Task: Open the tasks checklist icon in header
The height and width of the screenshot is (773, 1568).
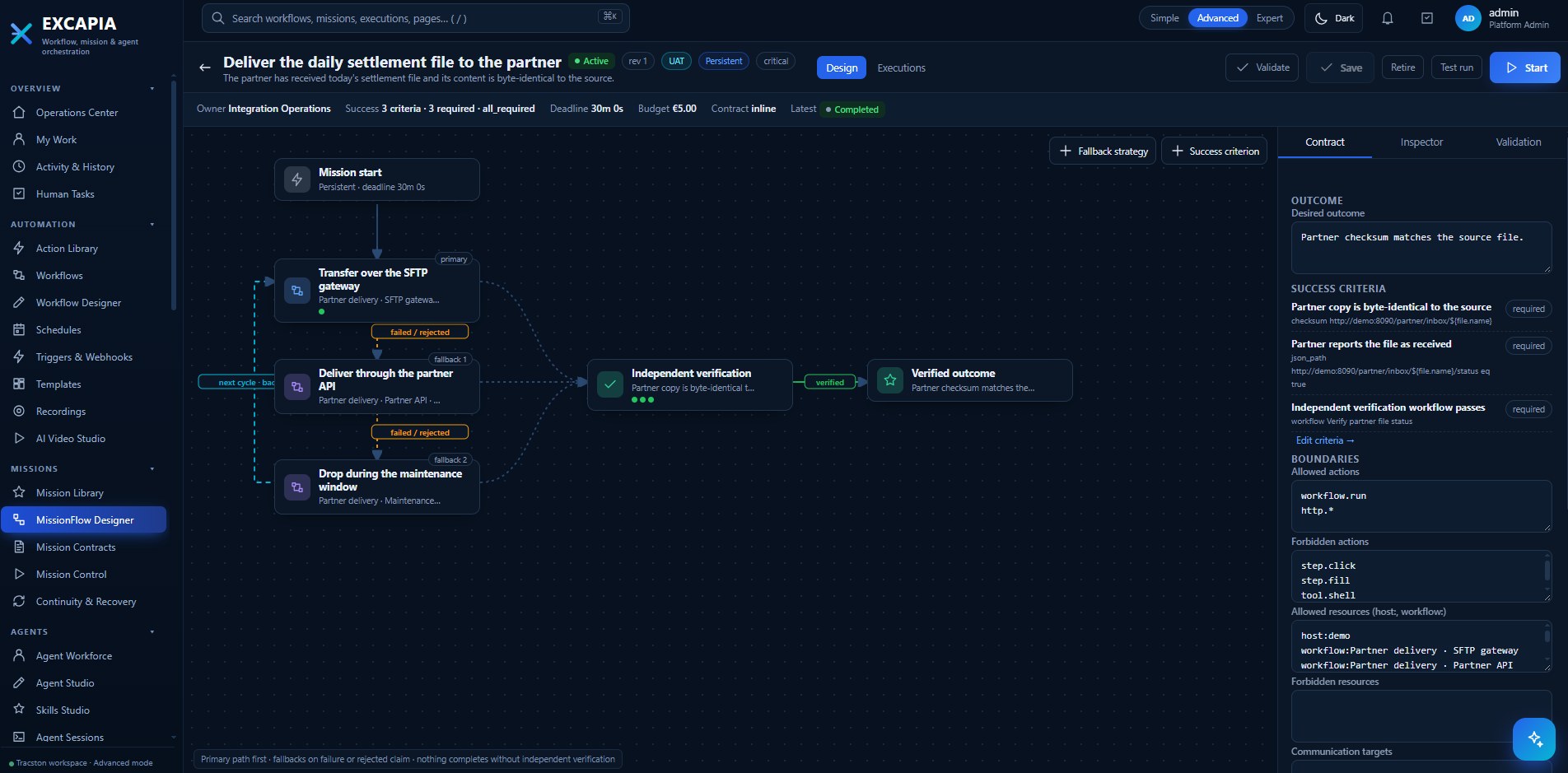Action: tap(1427, 18)
